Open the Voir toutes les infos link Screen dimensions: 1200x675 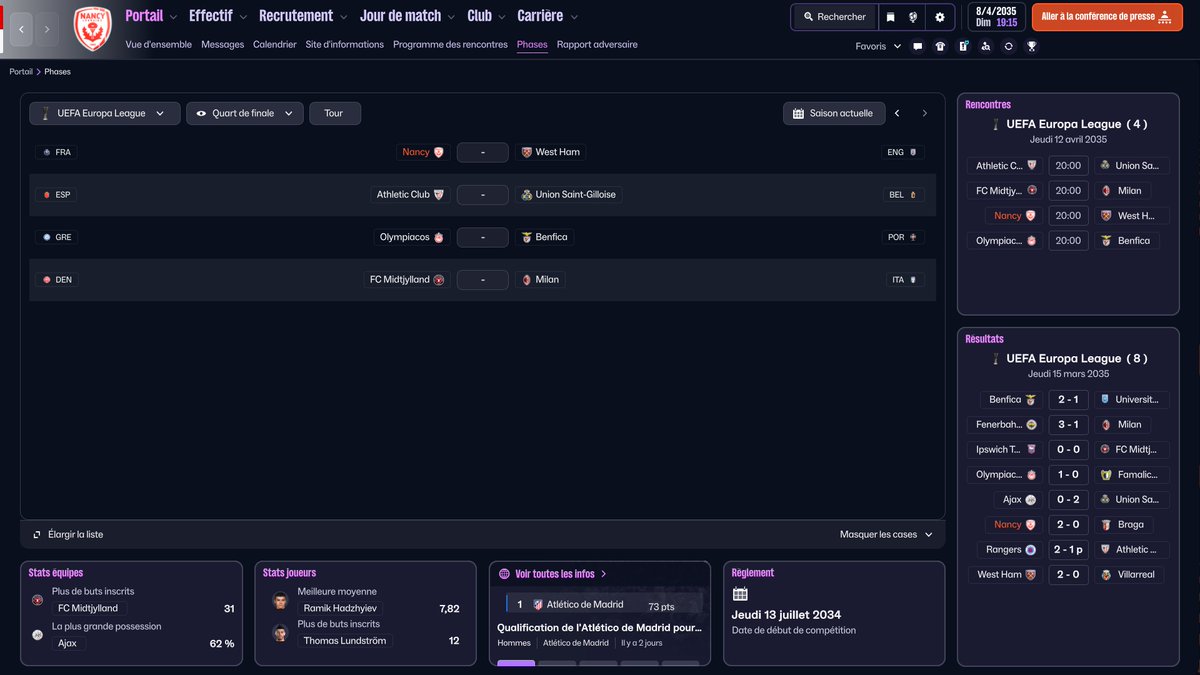coord(553,574)
